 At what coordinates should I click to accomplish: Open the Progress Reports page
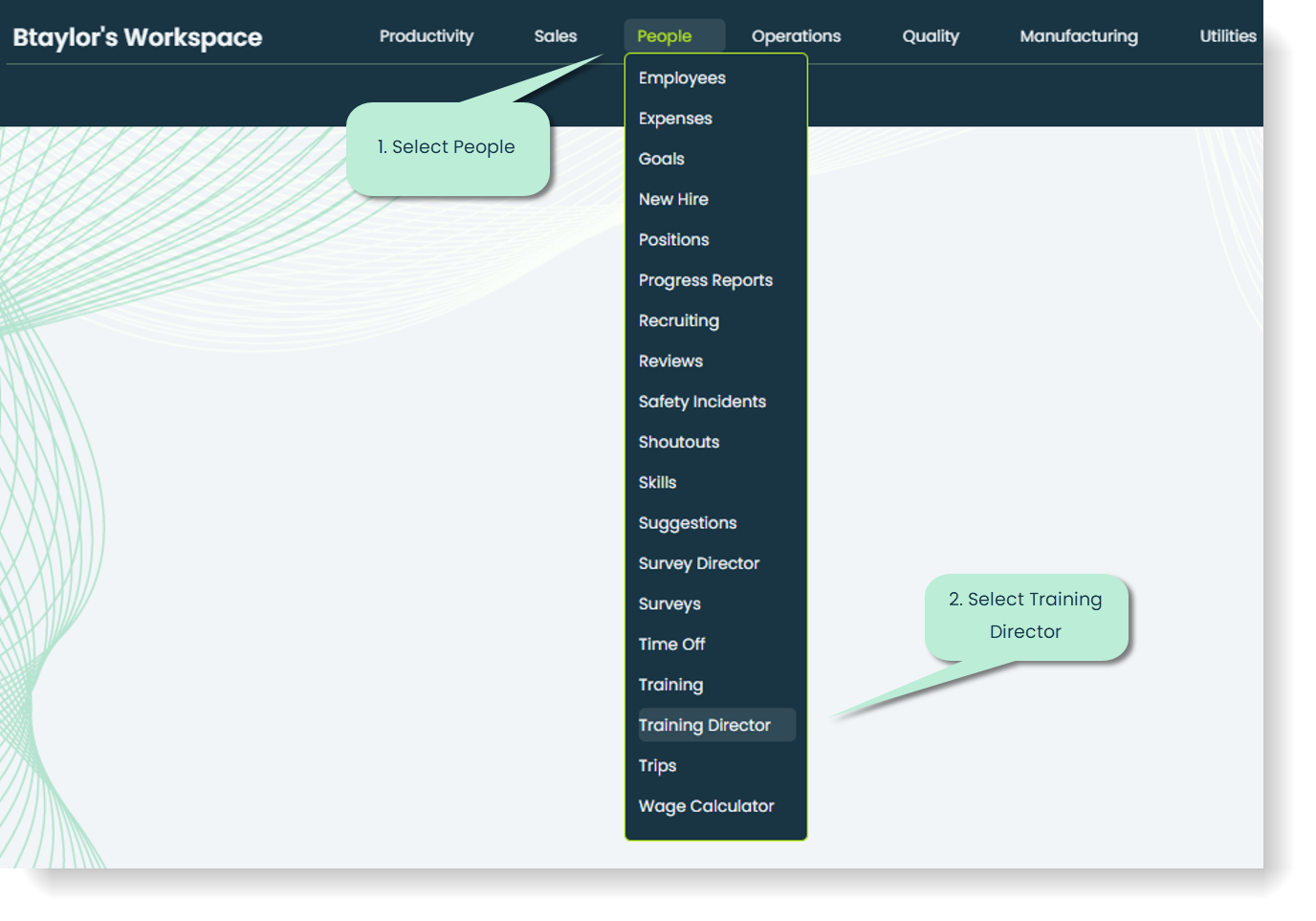click(706, 280)
